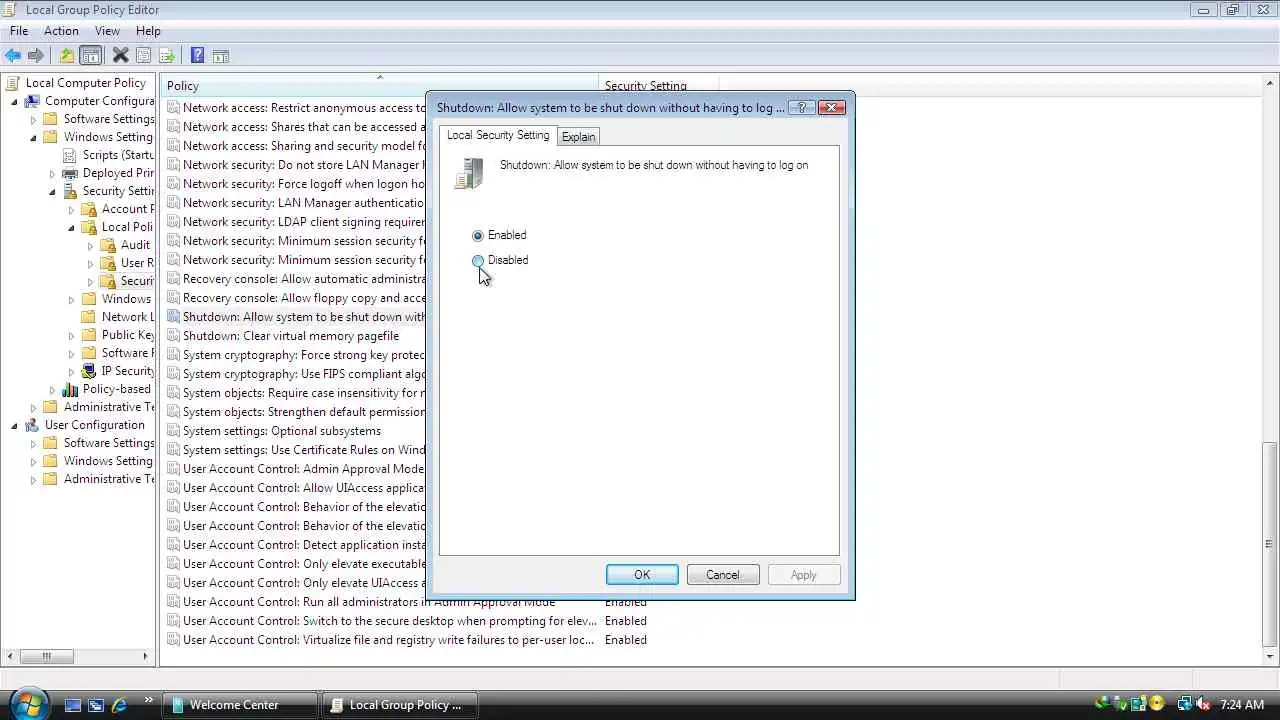The image size is (1280, 720).
Task: Click the Deployed Printers node icon
Action: (x=70, y=173)
